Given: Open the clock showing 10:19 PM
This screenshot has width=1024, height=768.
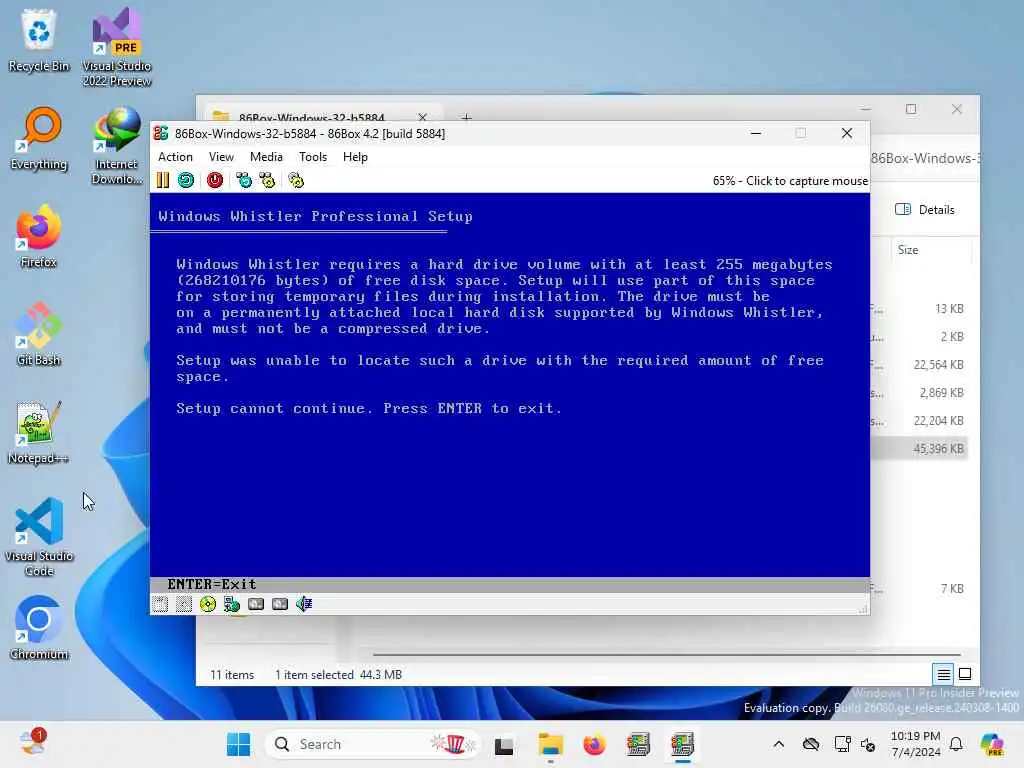Looking at the screenshot, I should pos(916,744).
